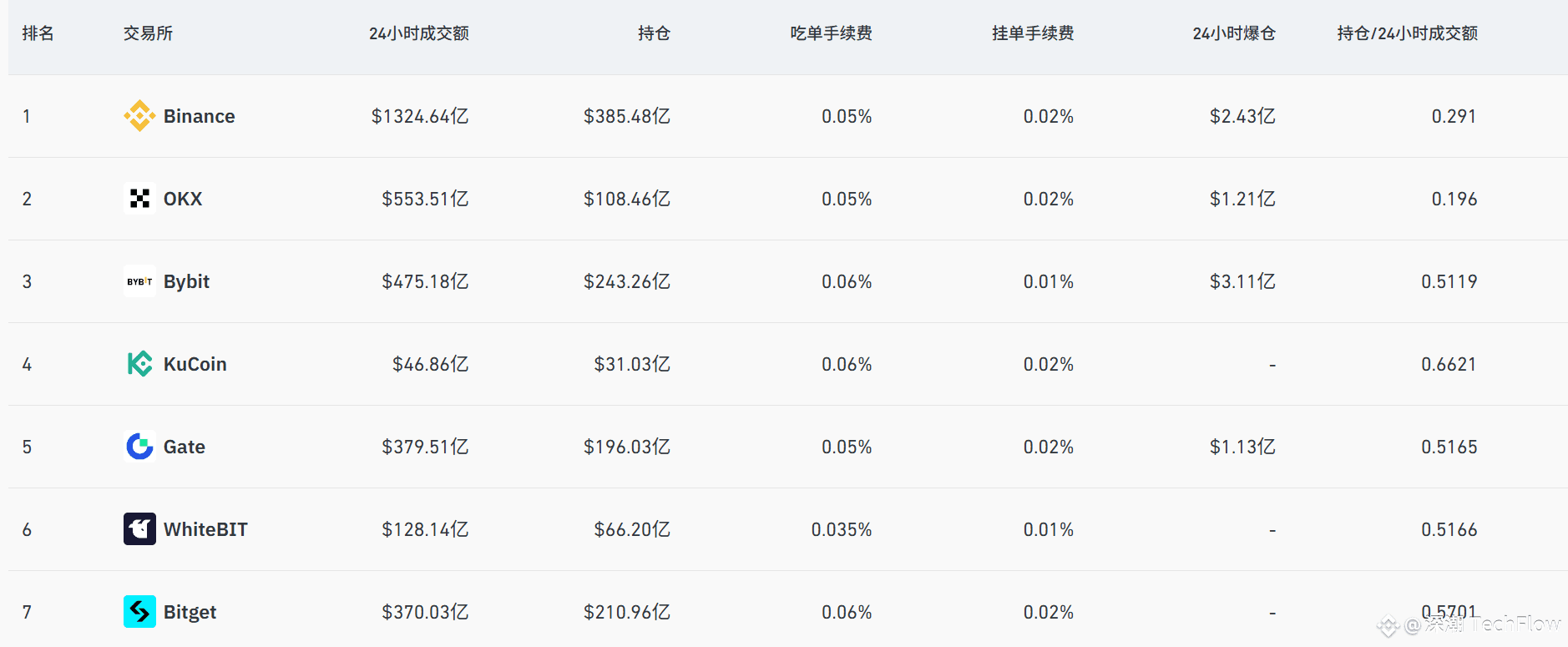The height and width of the screenshot is (647, 1568).
Task: Click the KuCoin logo icon
Action: tap(139, 364)
